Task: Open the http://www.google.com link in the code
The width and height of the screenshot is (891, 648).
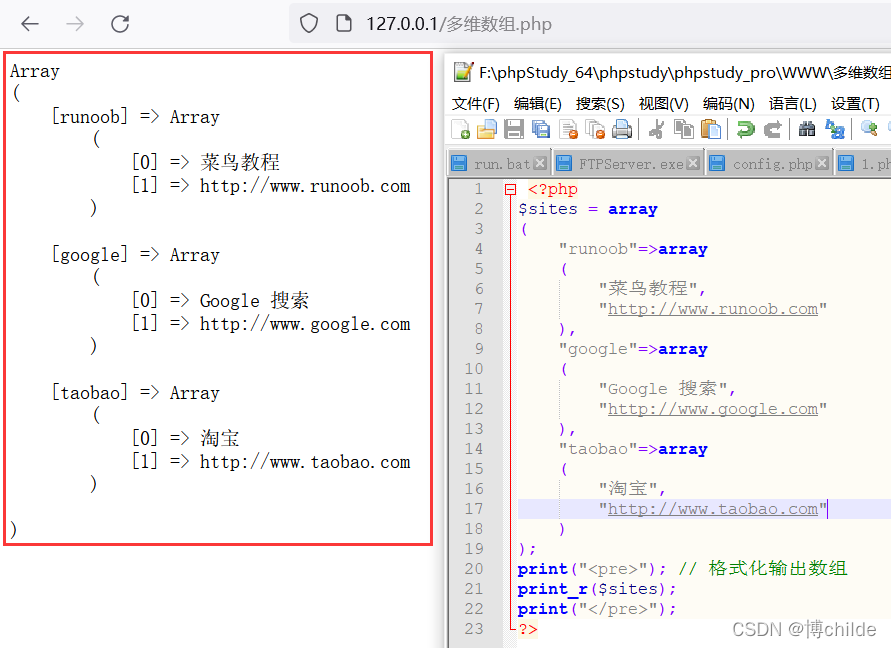Action: pyautogui.click(x=713, y=409)
